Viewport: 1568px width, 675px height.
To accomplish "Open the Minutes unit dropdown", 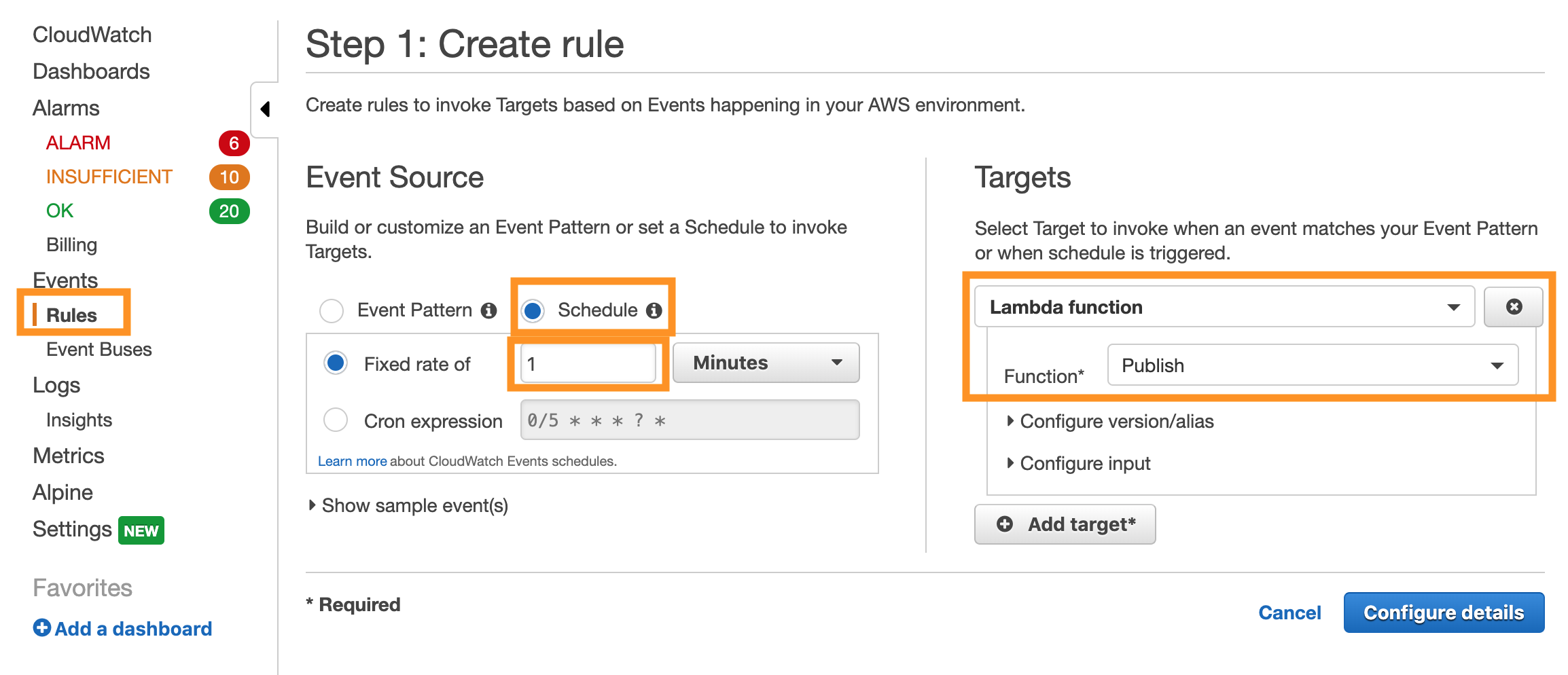I will click(x=766, y=363).
